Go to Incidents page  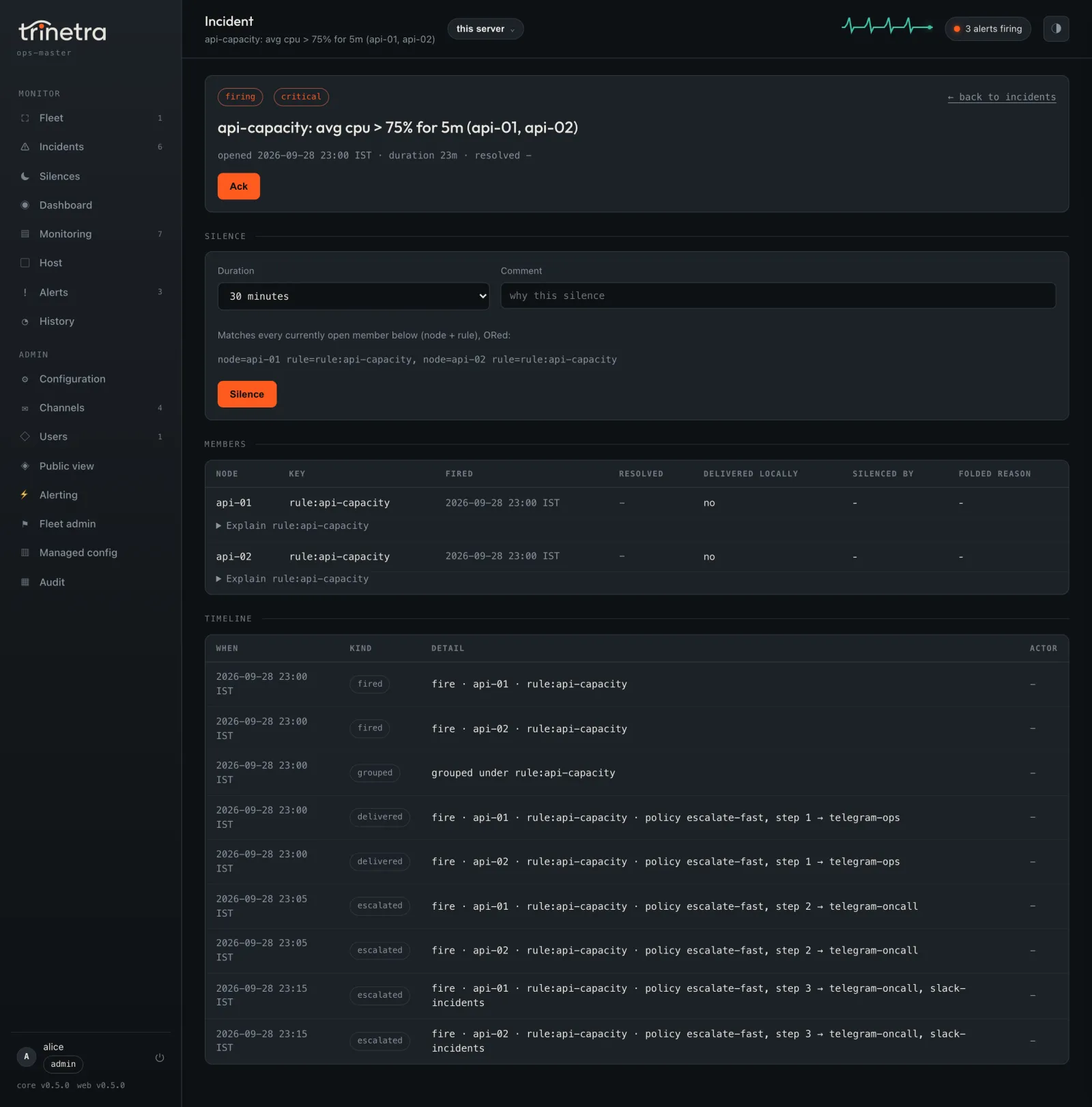click(x=91, y=147)
